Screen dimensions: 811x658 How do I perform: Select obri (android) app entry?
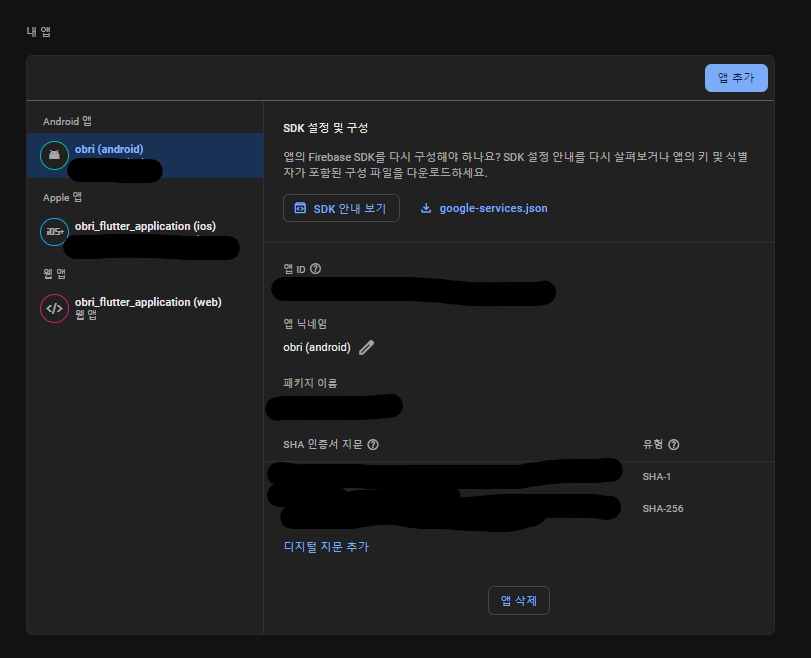tap(145, 156)
